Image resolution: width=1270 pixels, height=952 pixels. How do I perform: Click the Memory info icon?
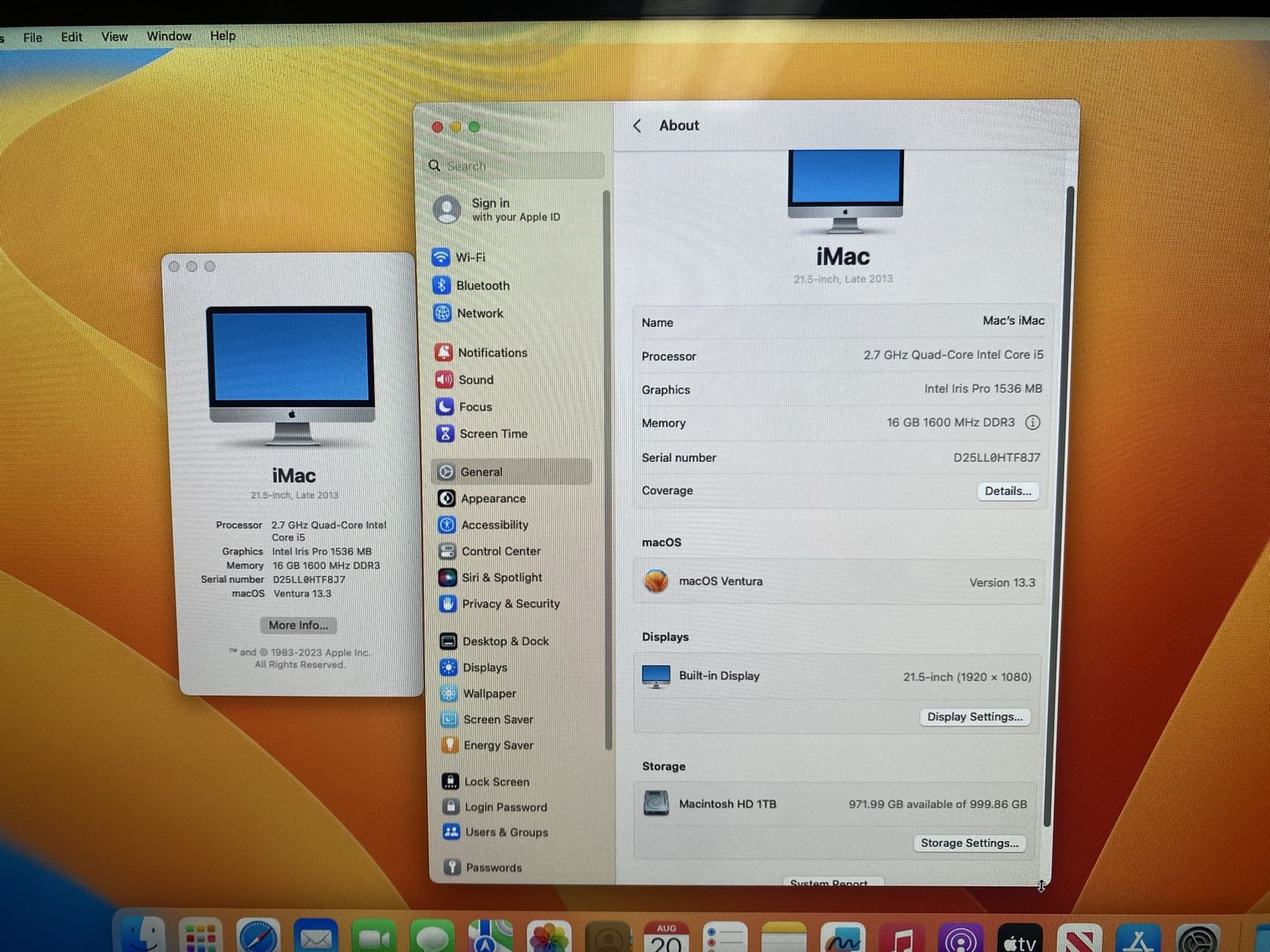coord(1033,423)
